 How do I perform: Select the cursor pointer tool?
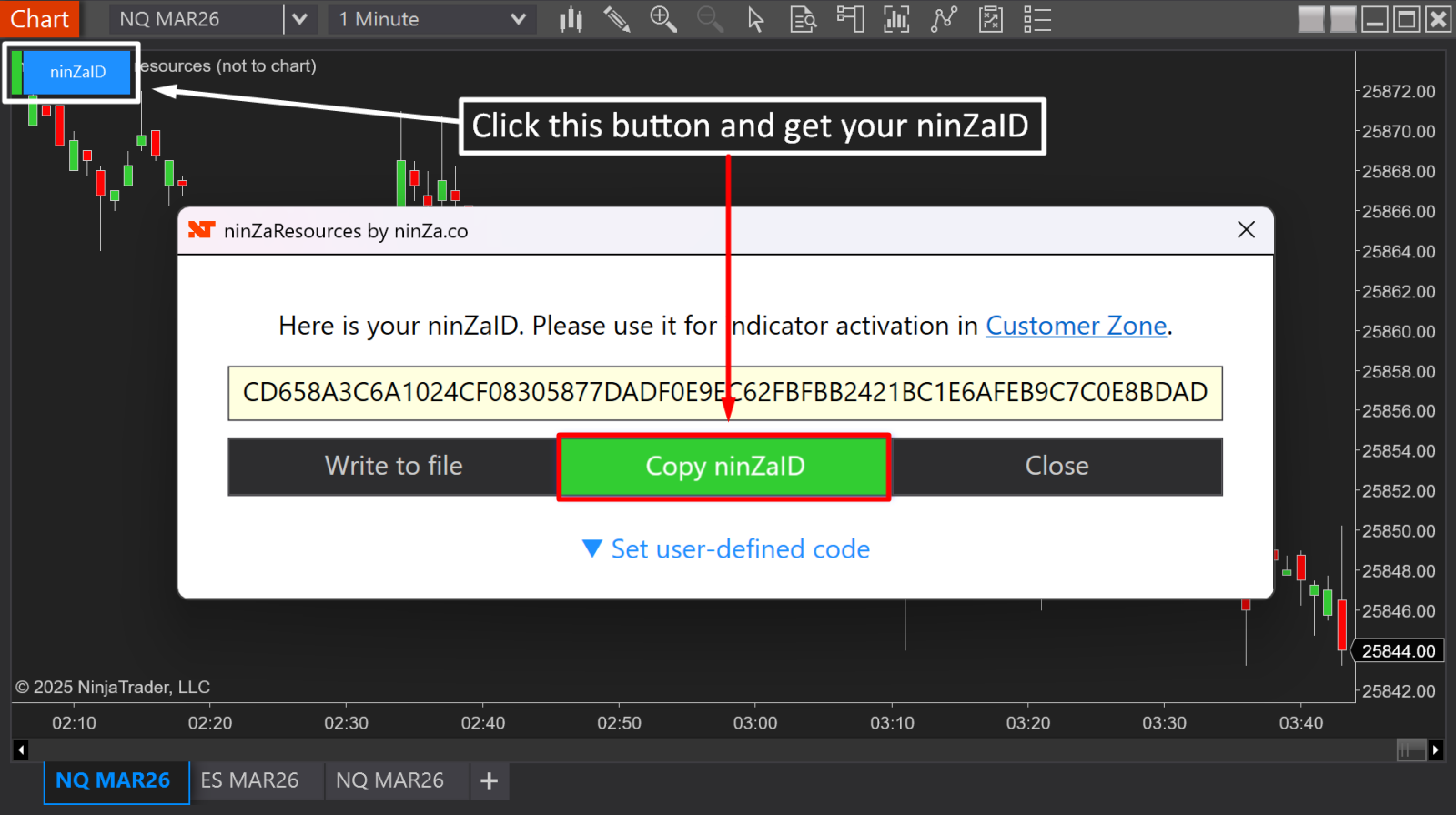pos(755,19)
